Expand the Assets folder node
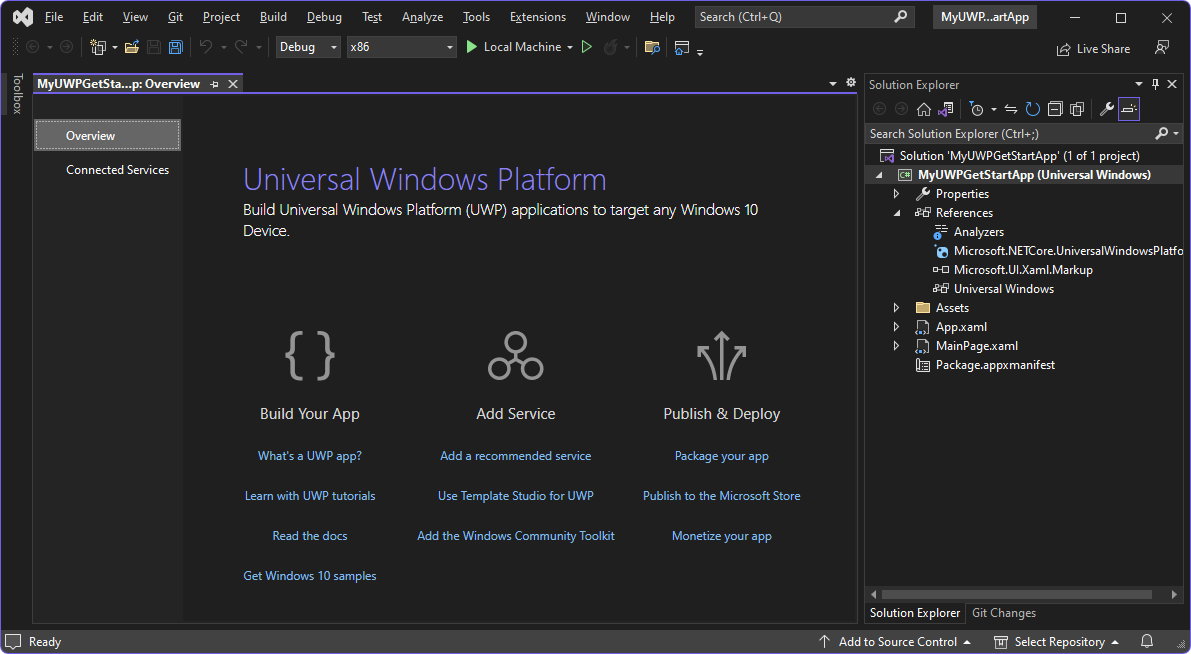This screenshot has height=654, width=1191. coord(897,307)
